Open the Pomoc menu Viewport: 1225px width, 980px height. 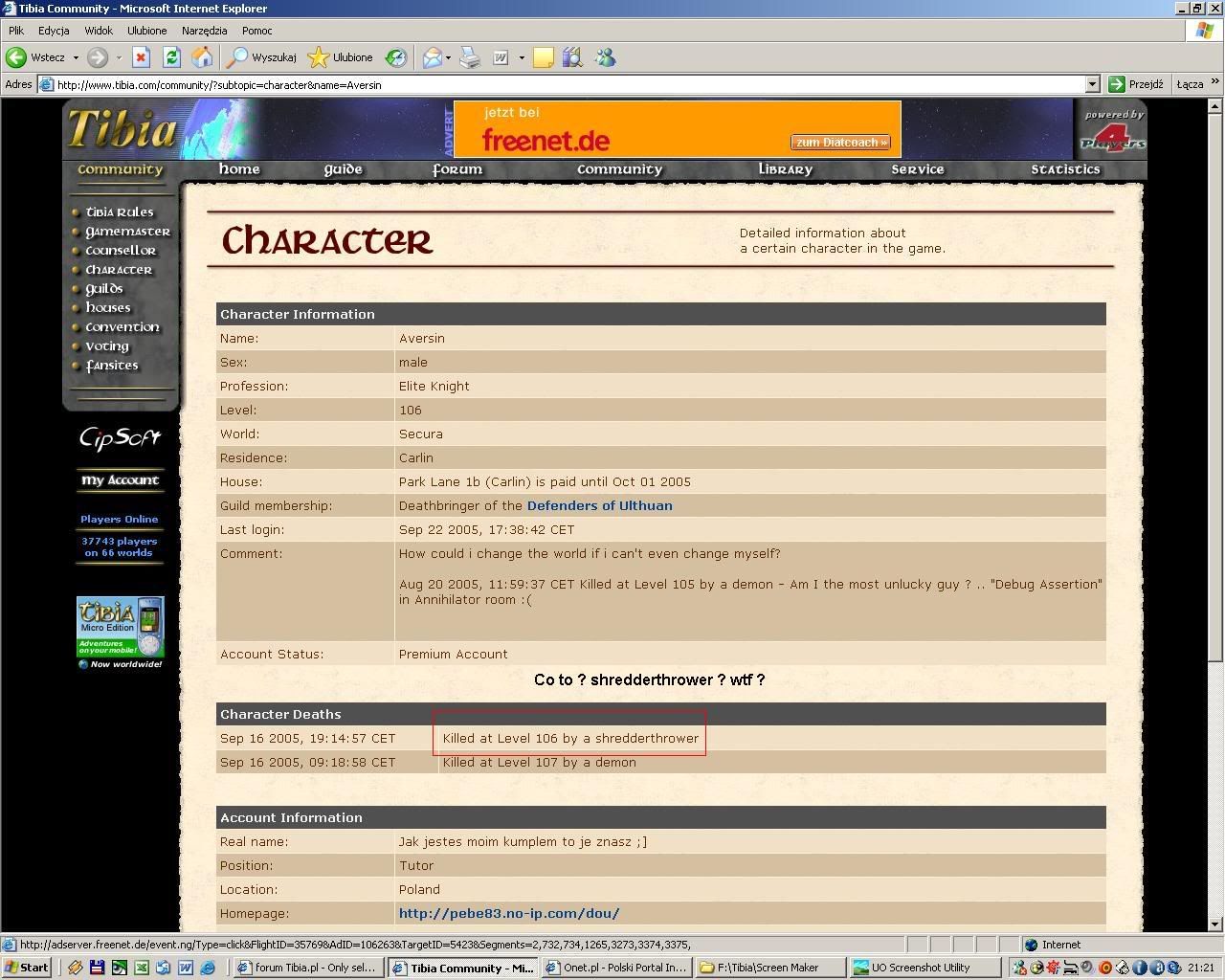257,31
